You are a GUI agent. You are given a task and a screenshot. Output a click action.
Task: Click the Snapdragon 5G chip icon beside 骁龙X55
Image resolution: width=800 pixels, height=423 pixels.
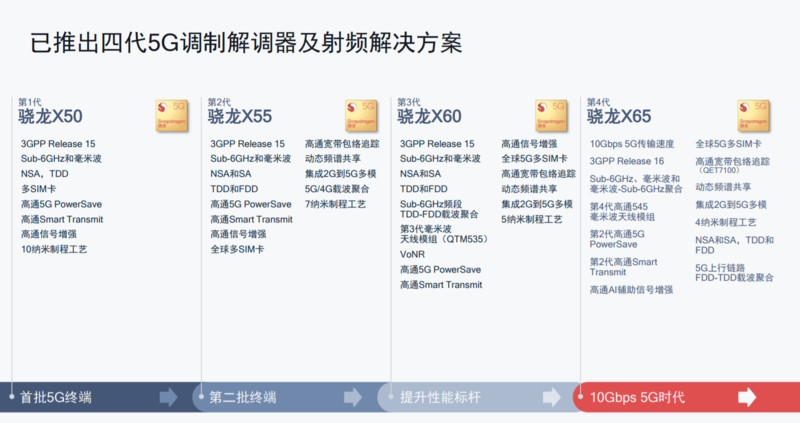pos(361,116)
